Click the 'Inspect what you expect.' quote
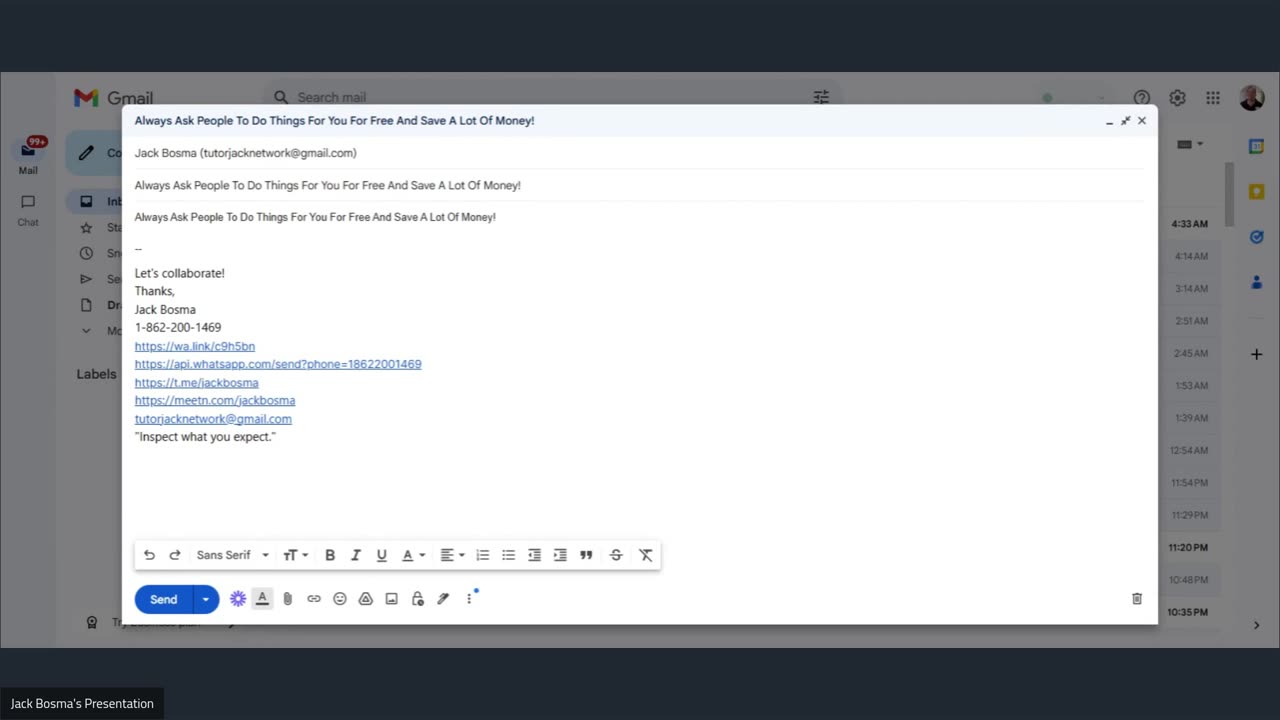Image resolution: width=1280 pixels, height=720 pixels. tap(205, 437)
